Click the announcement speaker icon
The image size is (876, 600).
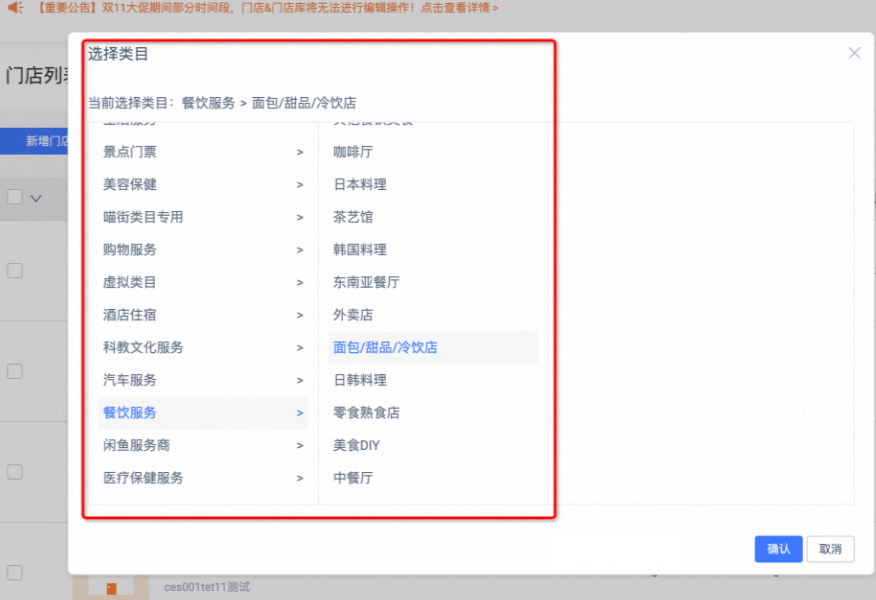coord(13,8)
